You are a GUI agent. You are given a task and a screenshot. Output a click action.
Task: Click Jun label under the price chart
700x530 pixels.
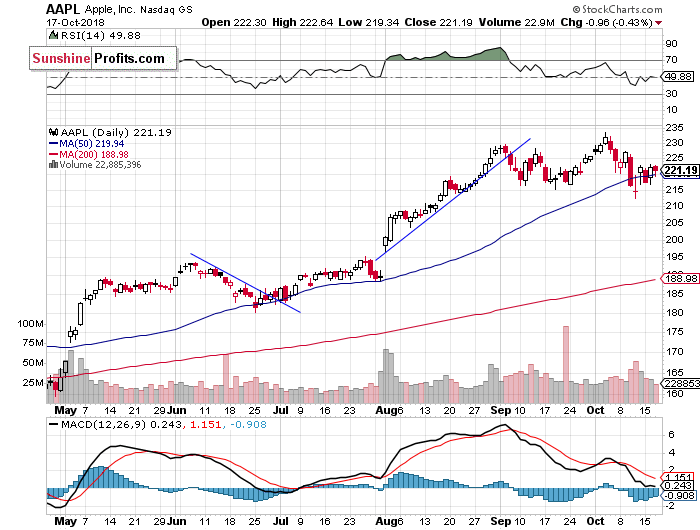click(x=177, y=410)
